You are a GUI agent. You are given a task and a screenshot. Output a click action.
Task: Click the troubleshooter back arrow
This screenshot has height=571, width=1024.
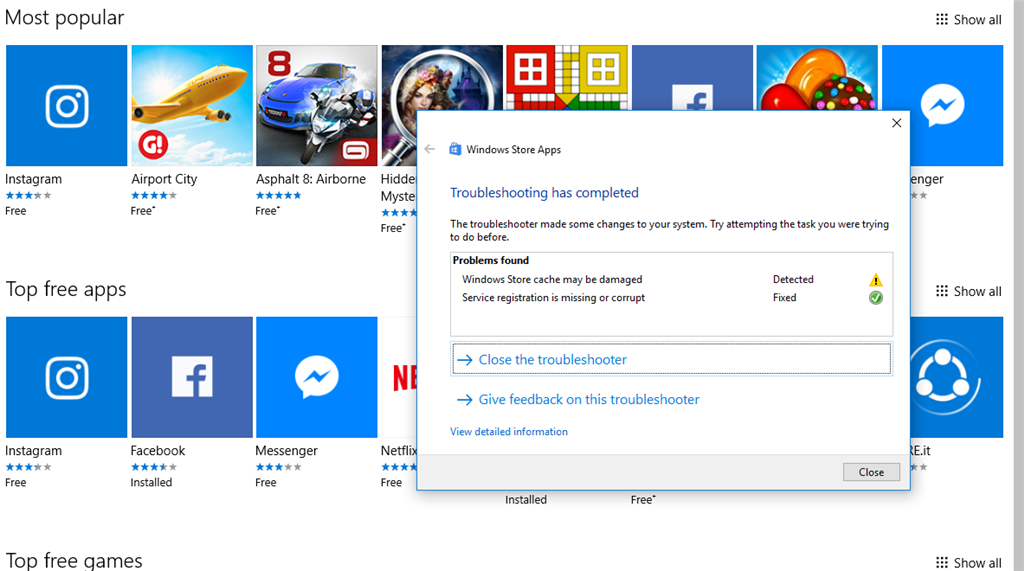(x=429, y=149)
